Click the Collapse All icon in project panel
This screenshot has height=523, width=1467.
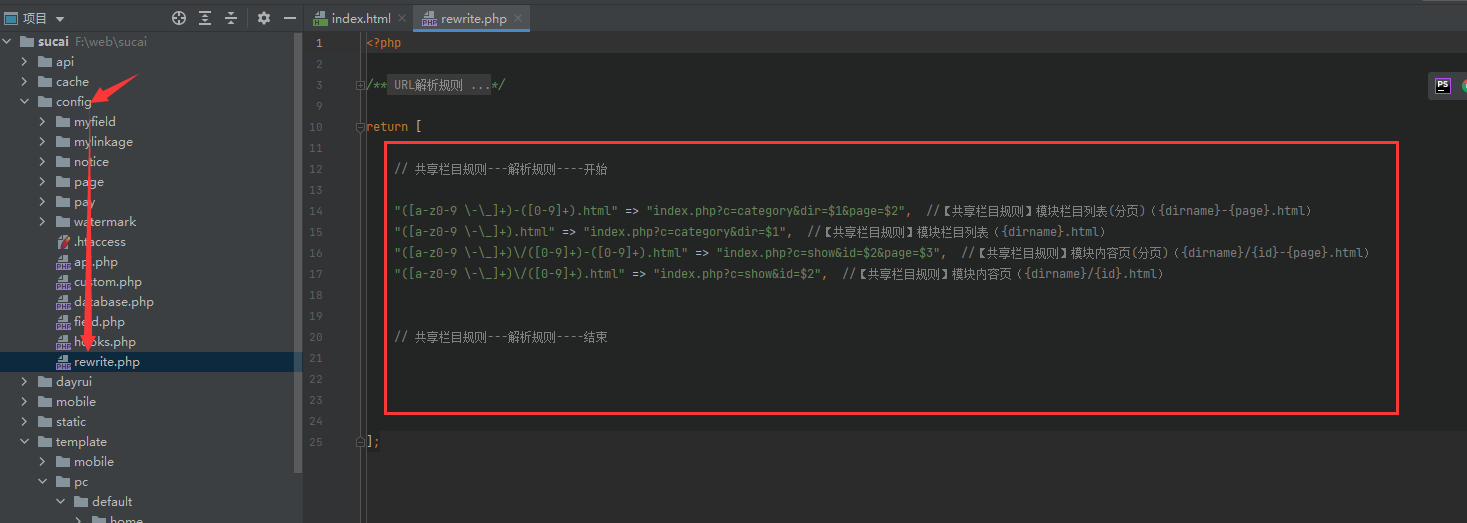coord(231,18)
